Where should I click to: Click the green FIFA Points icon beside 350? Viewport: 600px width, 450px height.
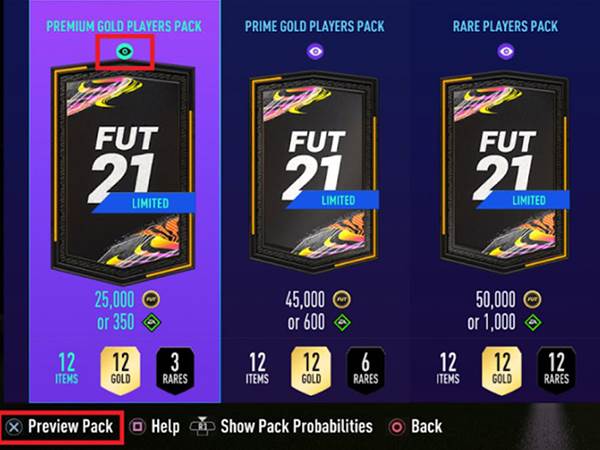(152, 322)
